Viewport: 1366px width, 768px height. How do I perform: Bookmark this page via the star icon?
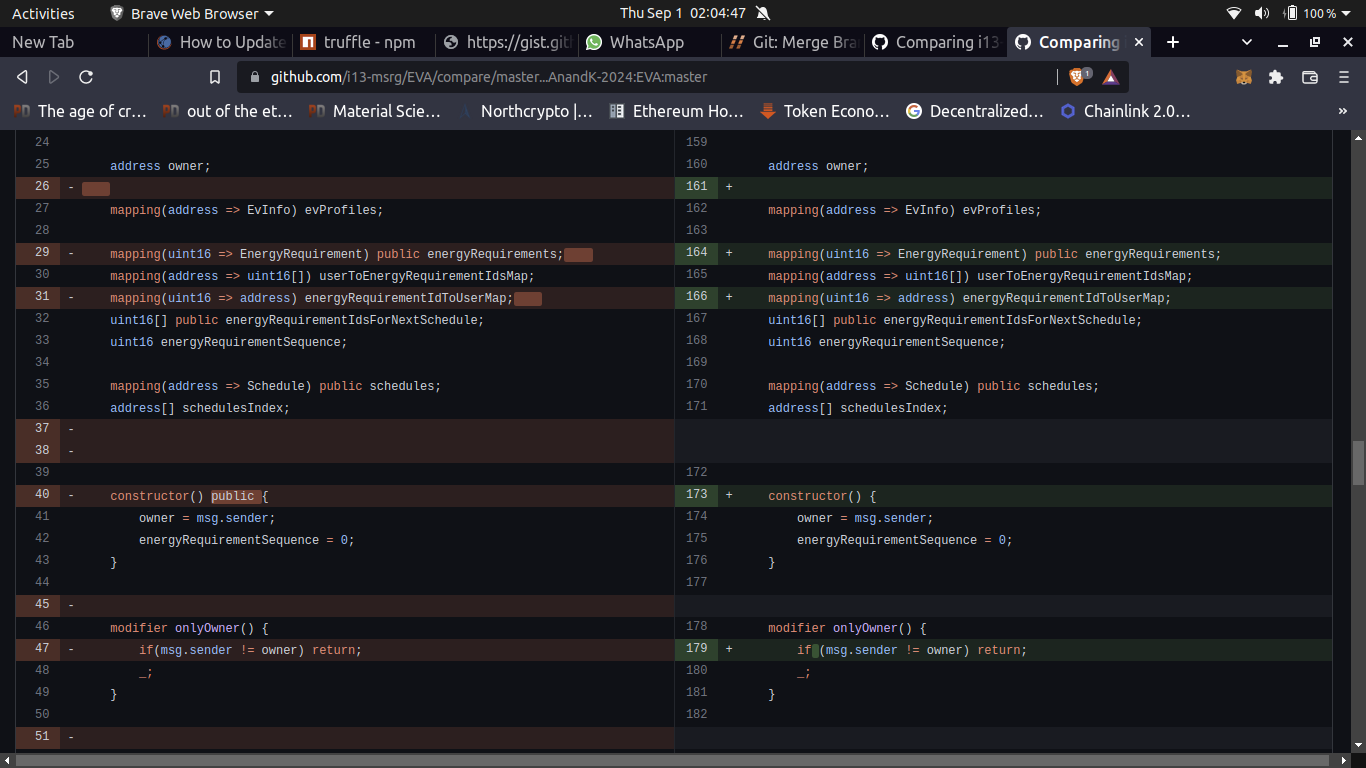coord(214,76)
